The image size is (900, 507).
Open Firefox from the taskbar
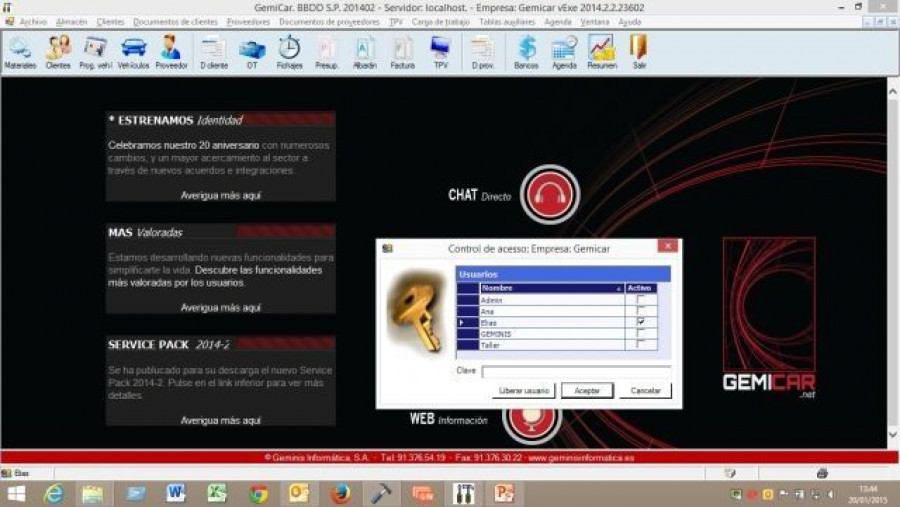click(340, 494)
